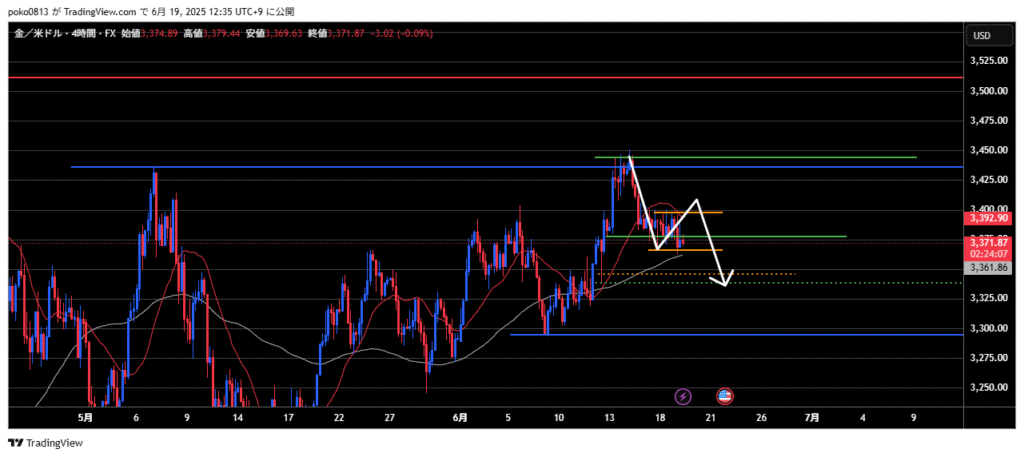Click the 3,500.00 level on price axis
This screenshot has width=1024, height=457.
point(988,91)
